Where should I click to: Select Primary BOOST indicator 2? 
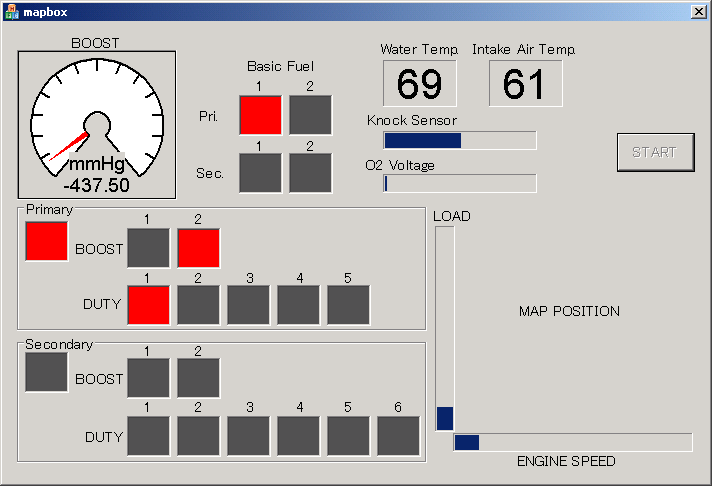[x=198, y=248]
